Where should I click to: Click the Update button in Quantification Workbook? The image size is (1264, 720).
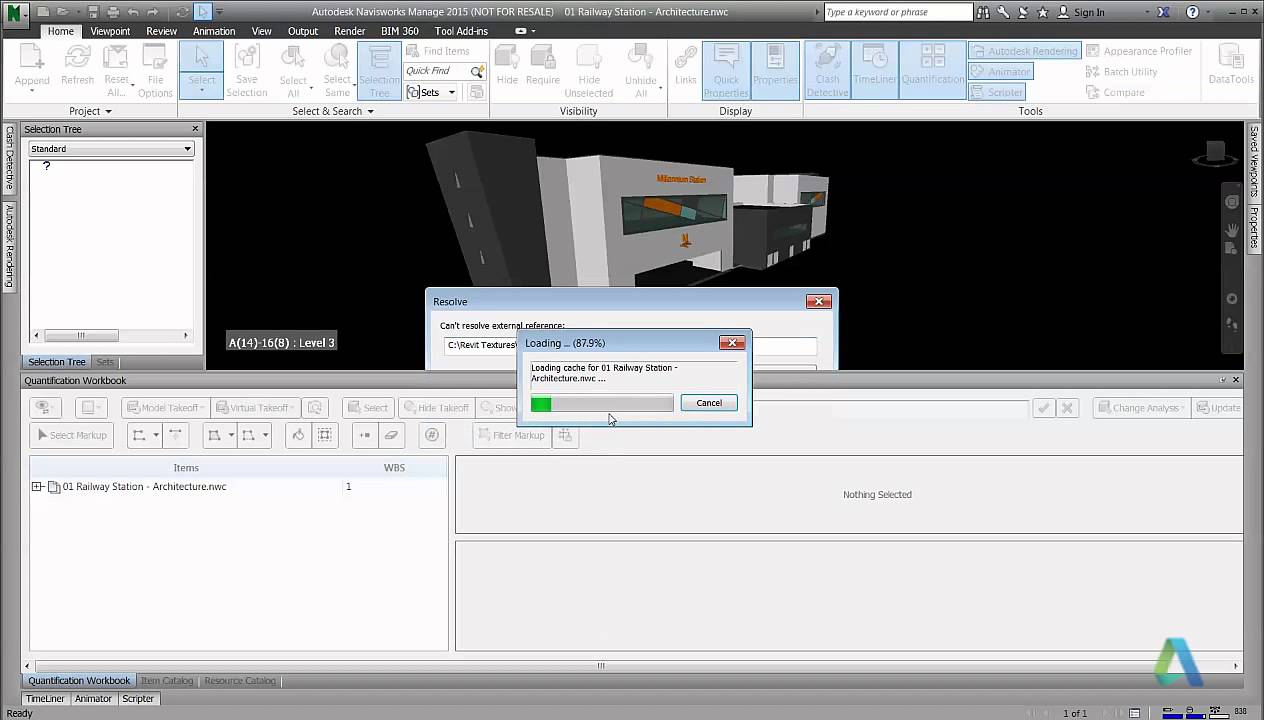click(x=1217, y=407)
